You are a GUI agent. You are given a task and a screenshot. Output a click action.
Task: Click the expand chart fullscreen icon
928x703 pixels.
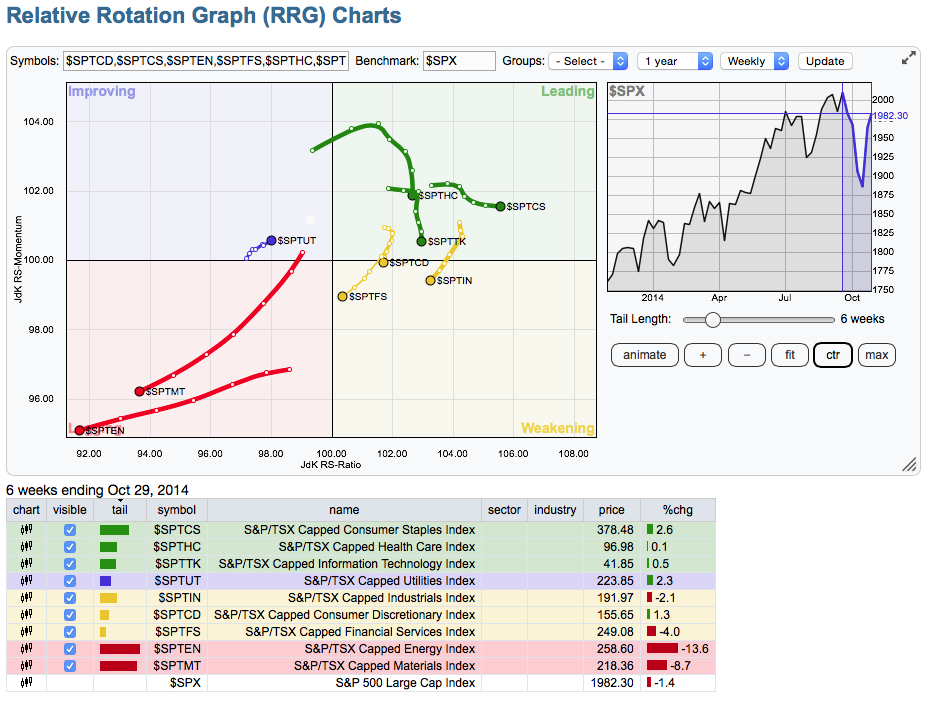(x=908, y=59)
